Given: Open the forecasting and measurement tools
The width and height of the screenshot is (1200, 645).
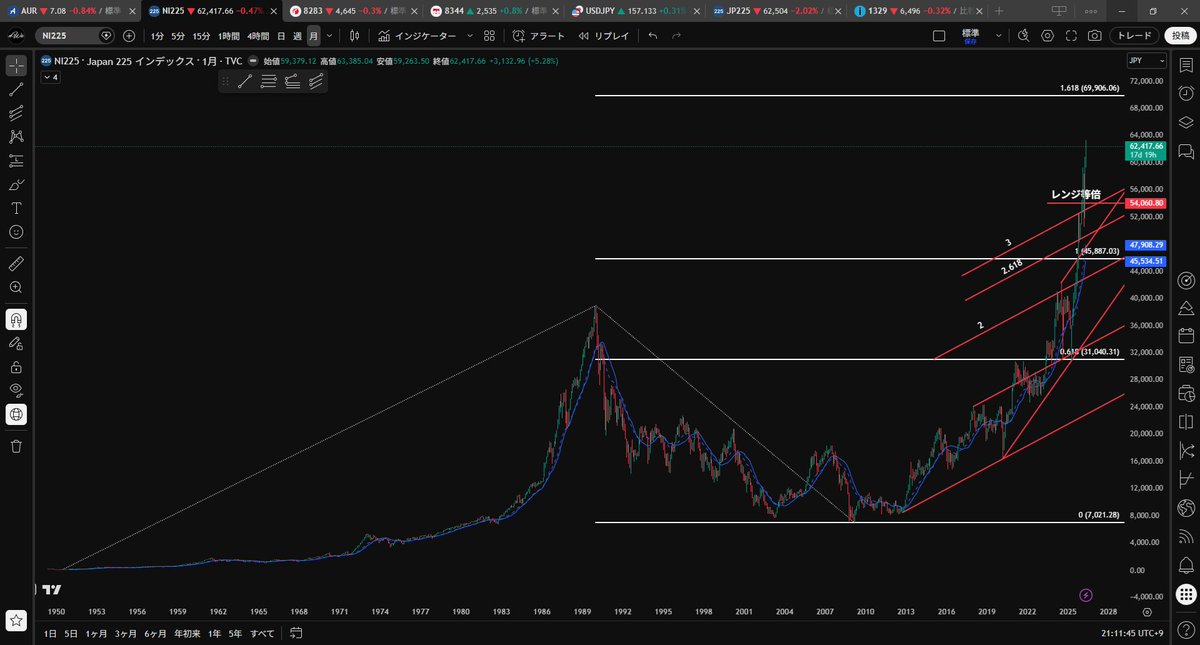Looking at the screenshot, I should [x=16, y=160].
